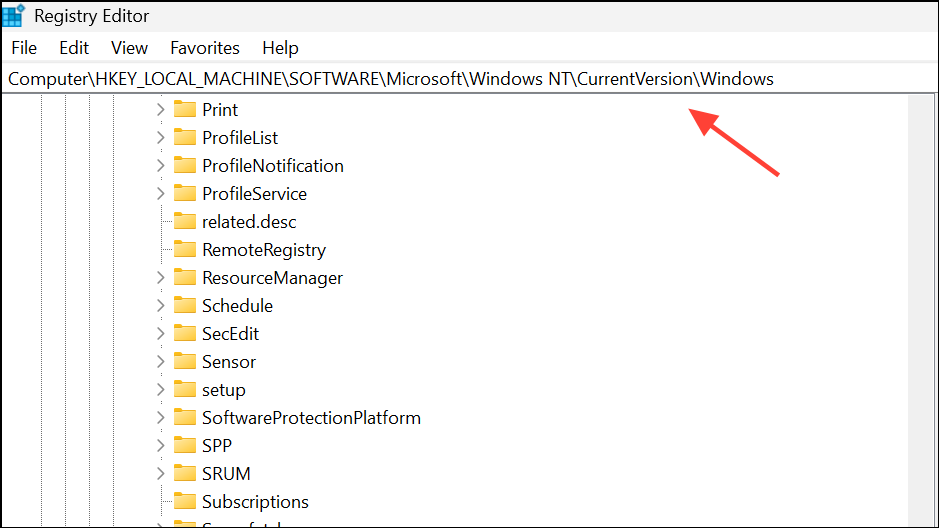Viewport: 939px width, 528px height.
Task: Click the SRUM folder icon
Action: point(184,473)
